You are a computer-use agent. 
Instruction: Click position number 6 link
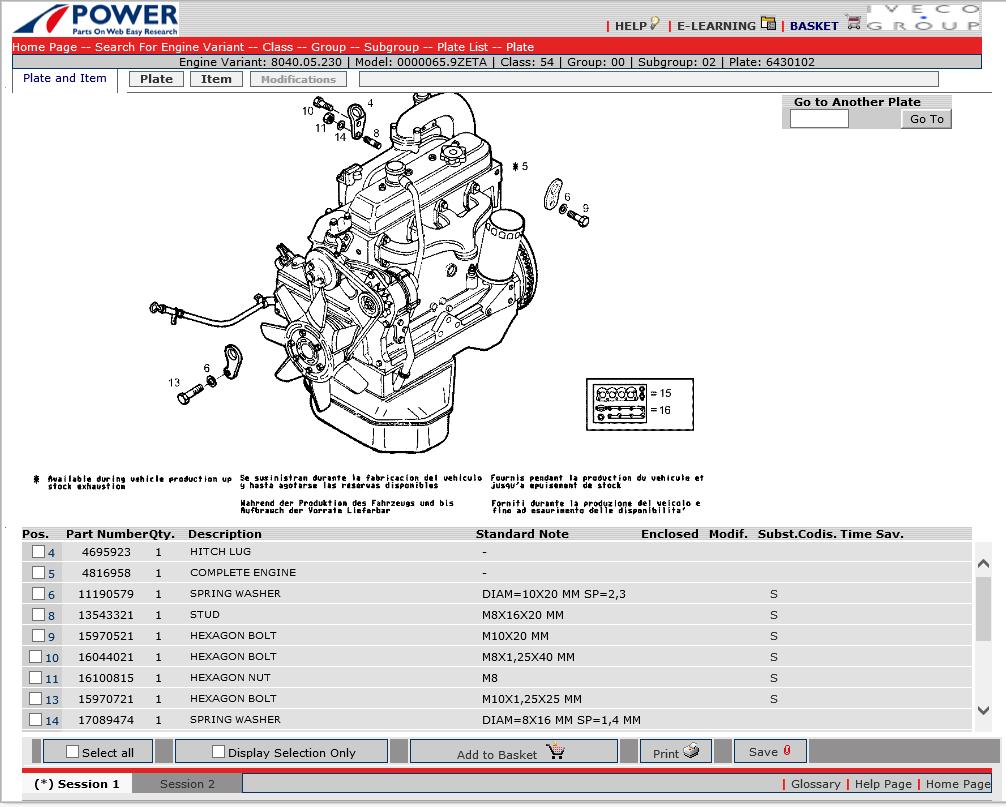(51, 595)
